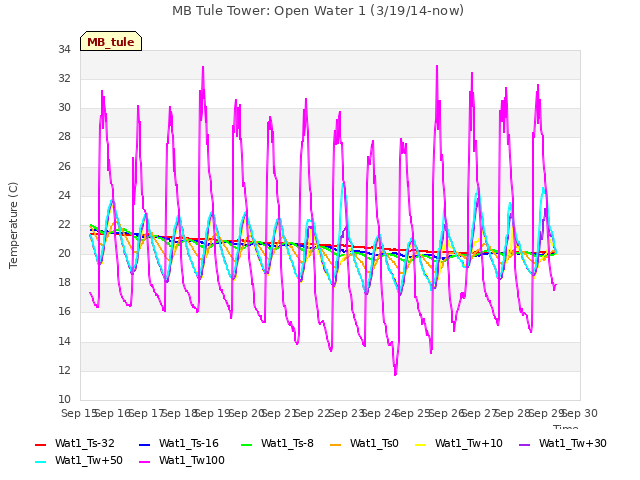Select the Wat1_Ts-32 legend label
Screen dimensions: 640x480
click(x=84, y=443)
